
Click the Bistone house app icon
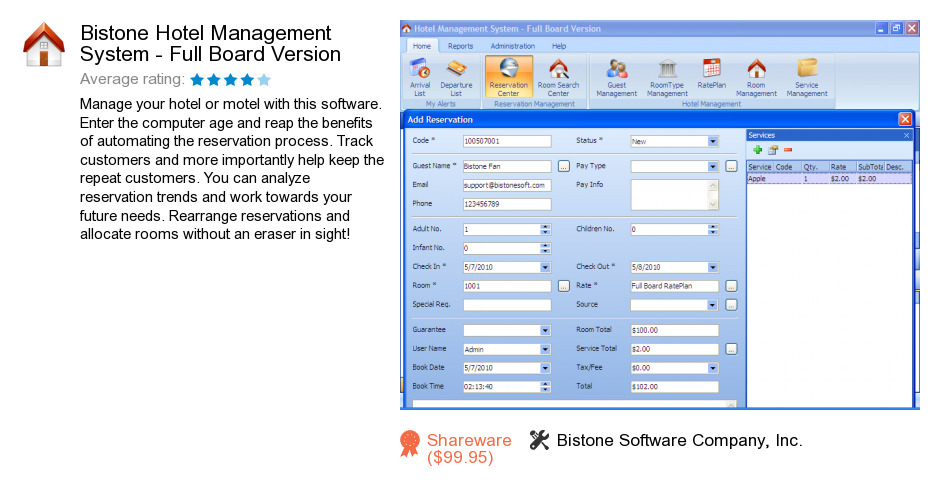(x=44, y=44)
